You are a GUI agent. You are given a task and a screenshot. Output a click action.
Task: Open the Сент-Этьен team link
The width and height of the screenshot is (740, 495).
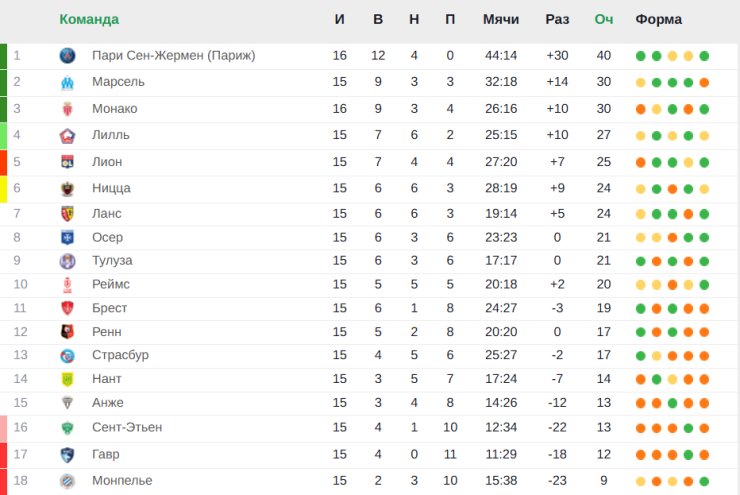(x=127, y=427)
